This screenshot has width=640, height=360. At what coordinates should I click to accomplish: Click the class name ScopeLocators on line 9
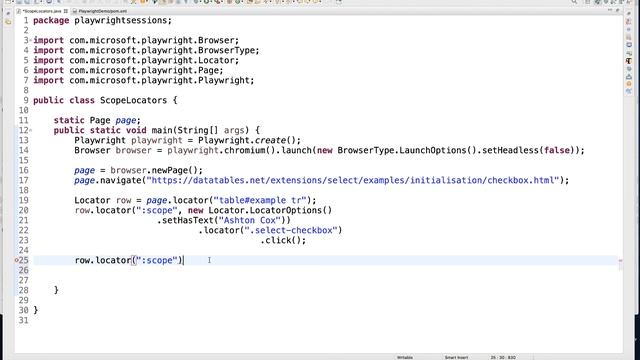point(133,100)
